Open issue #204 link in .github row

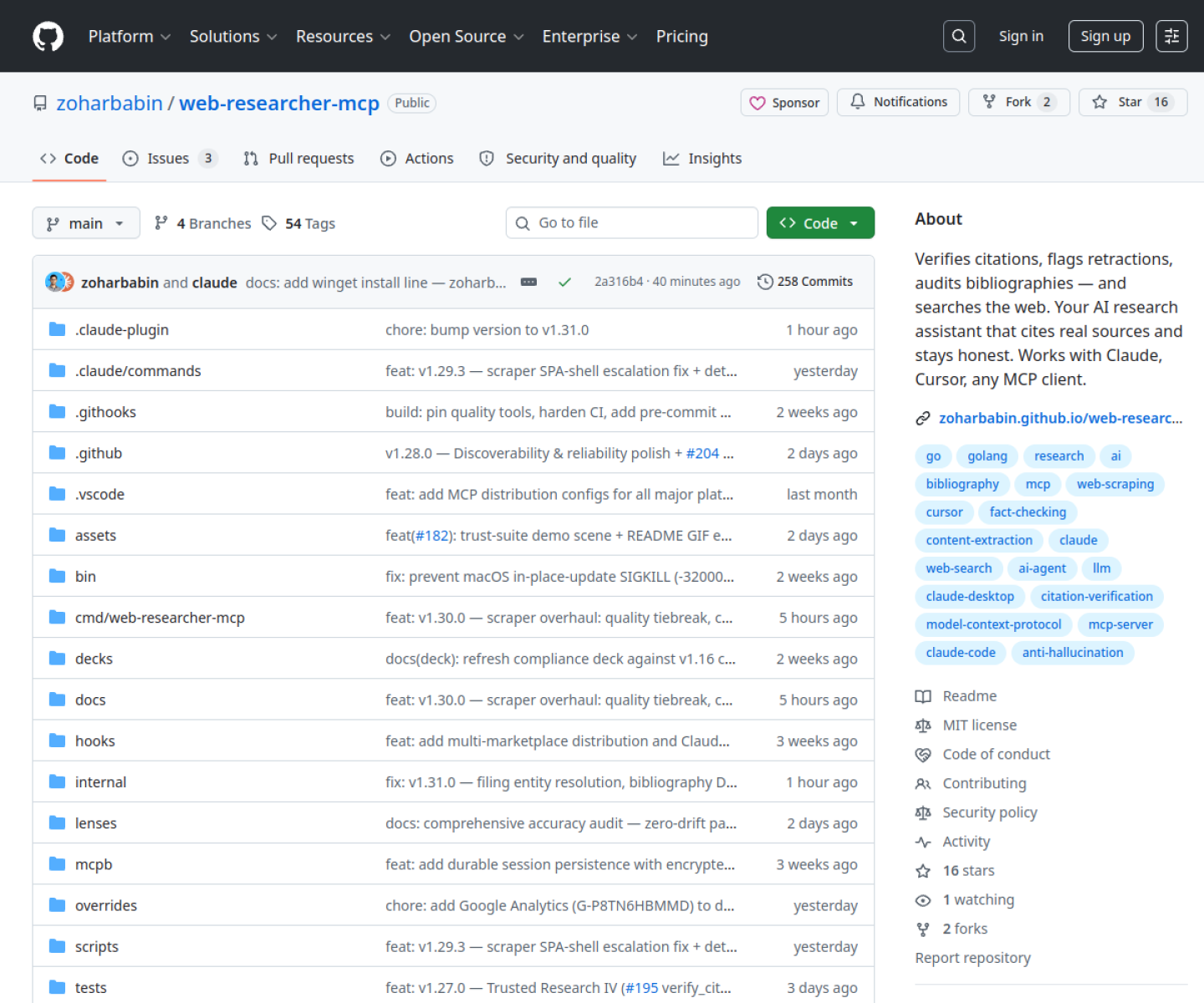[x=702, y=453]
